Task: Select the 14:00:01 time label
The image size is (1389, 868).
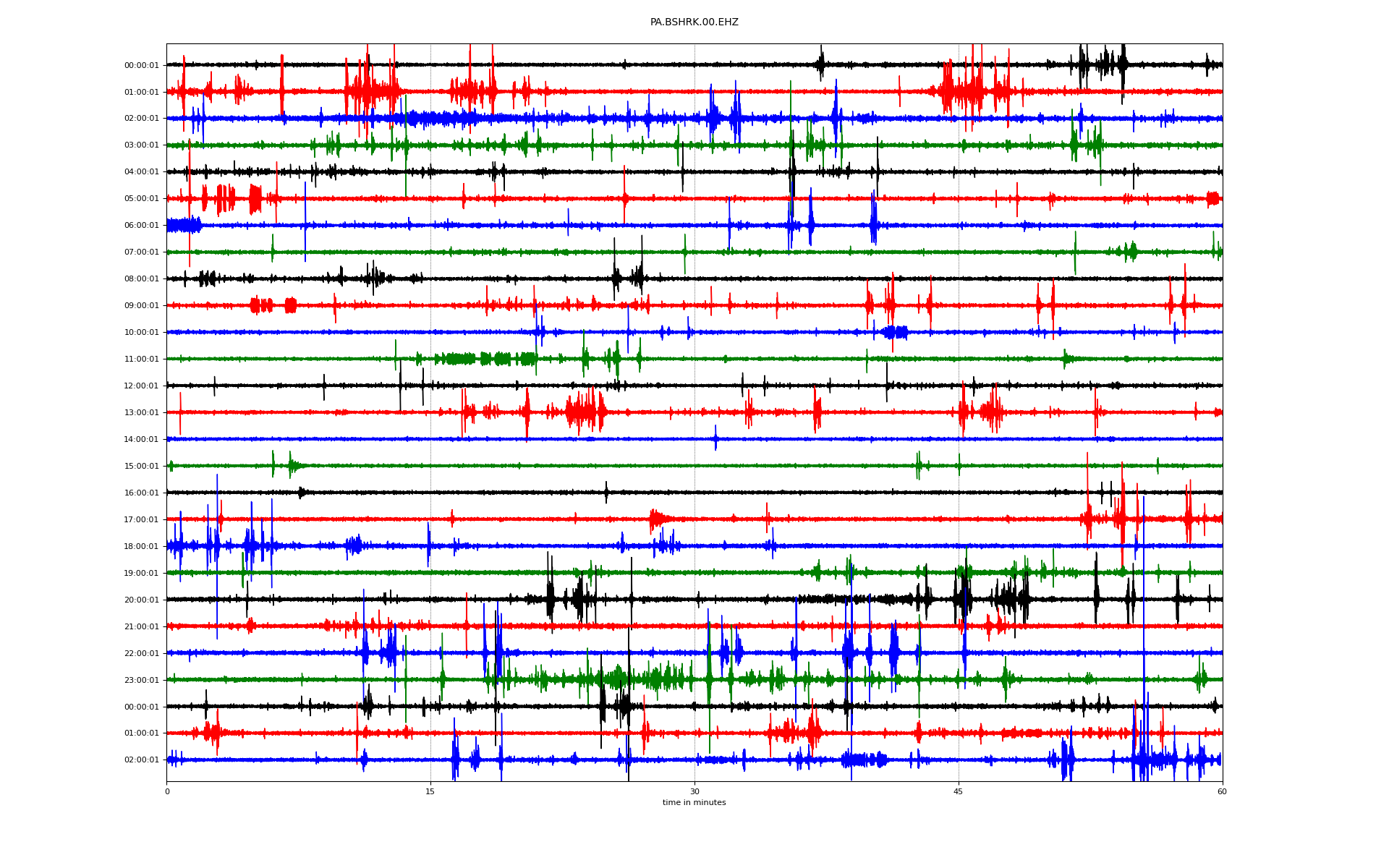Action: [x=141, y=440]
